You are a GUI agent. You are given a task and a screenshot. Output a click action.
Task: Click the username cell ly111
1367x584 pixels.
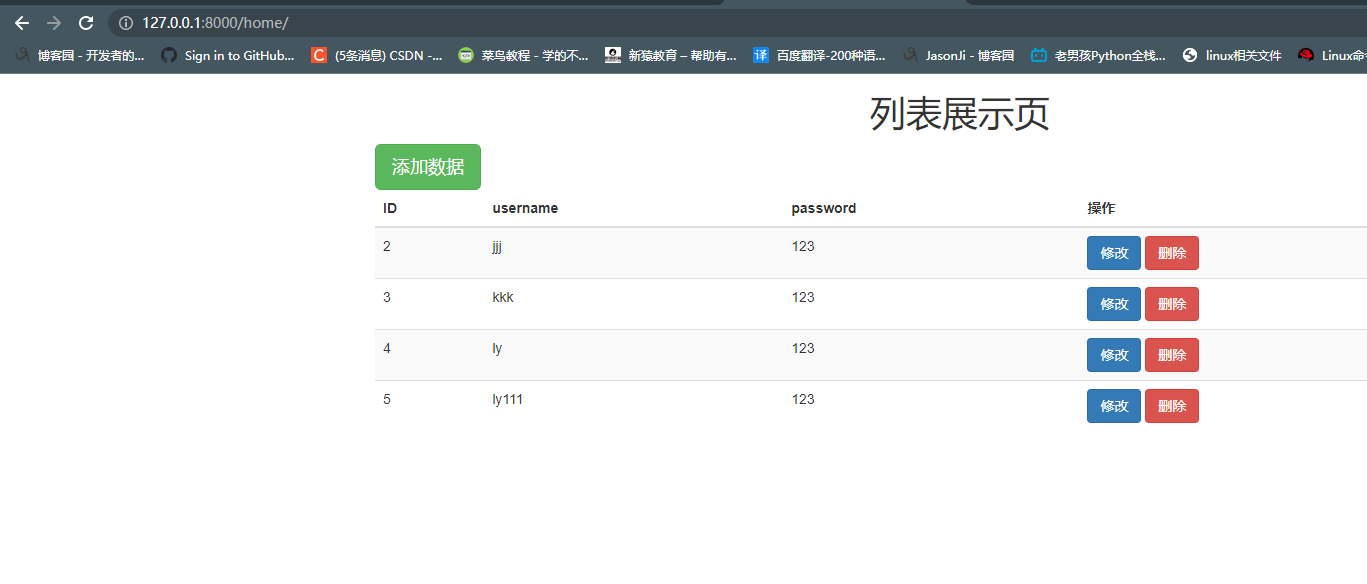coord(508,399)
